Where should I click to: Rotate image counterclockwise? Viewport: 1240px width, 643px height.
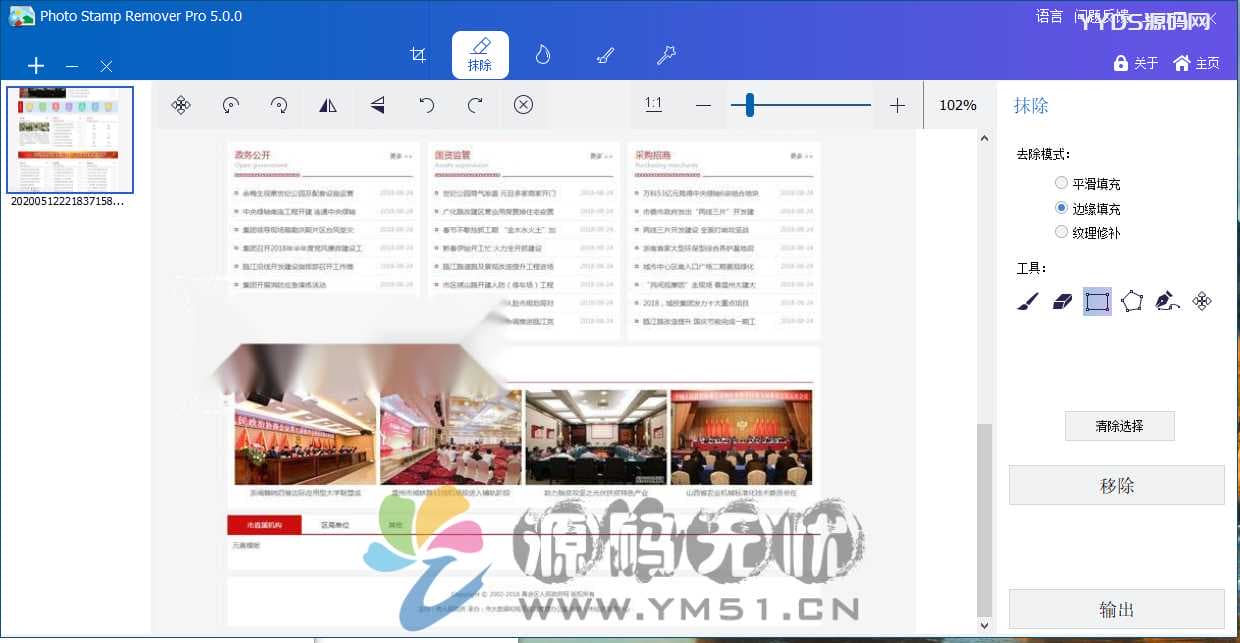[x=230, y=105]
